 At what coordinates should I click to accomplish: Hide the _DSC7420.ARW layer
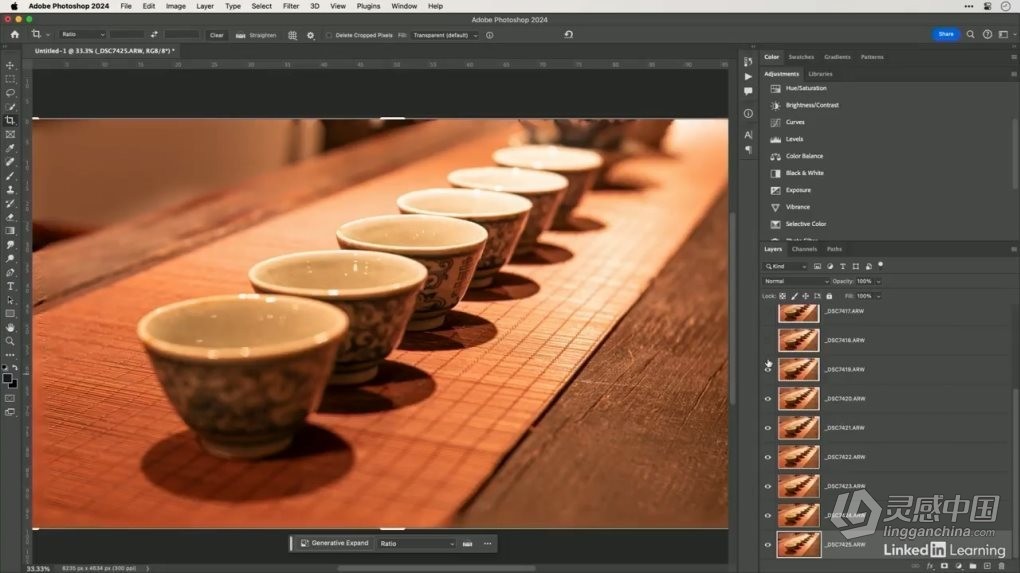[x=768, y=399]
